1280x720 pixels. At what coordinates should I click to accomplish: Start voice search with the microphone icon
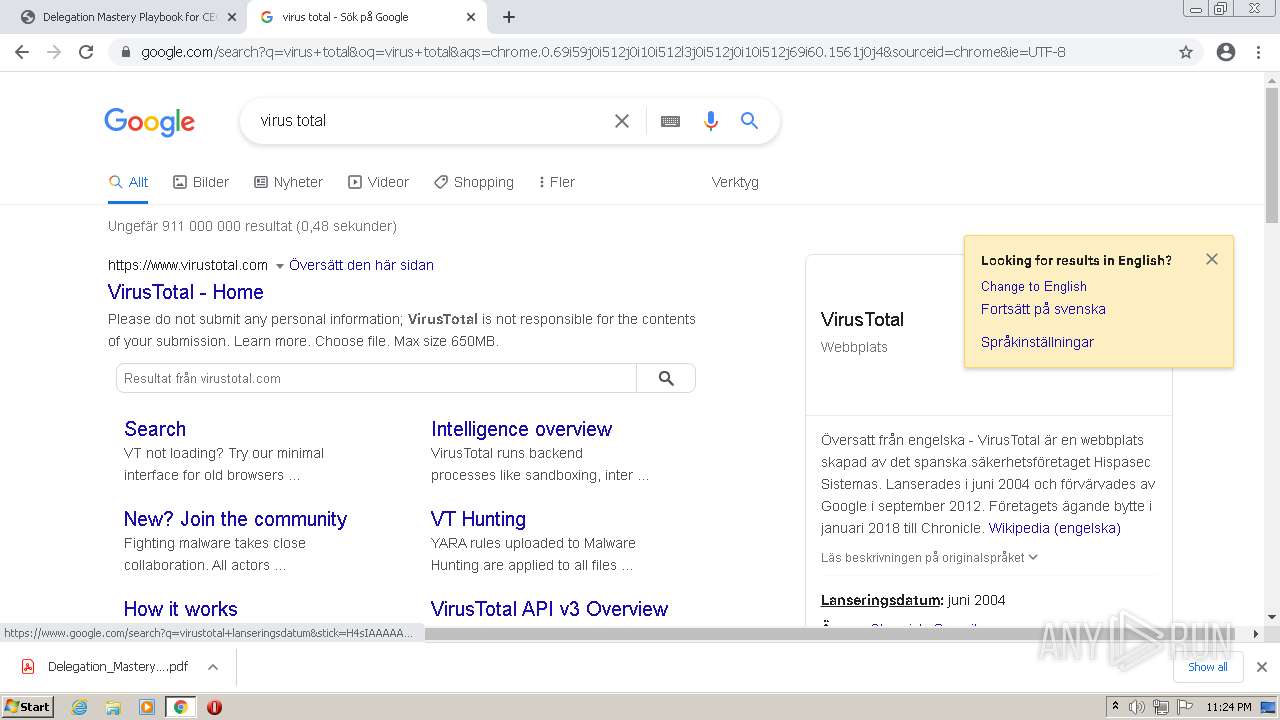[x=711, y=121]
